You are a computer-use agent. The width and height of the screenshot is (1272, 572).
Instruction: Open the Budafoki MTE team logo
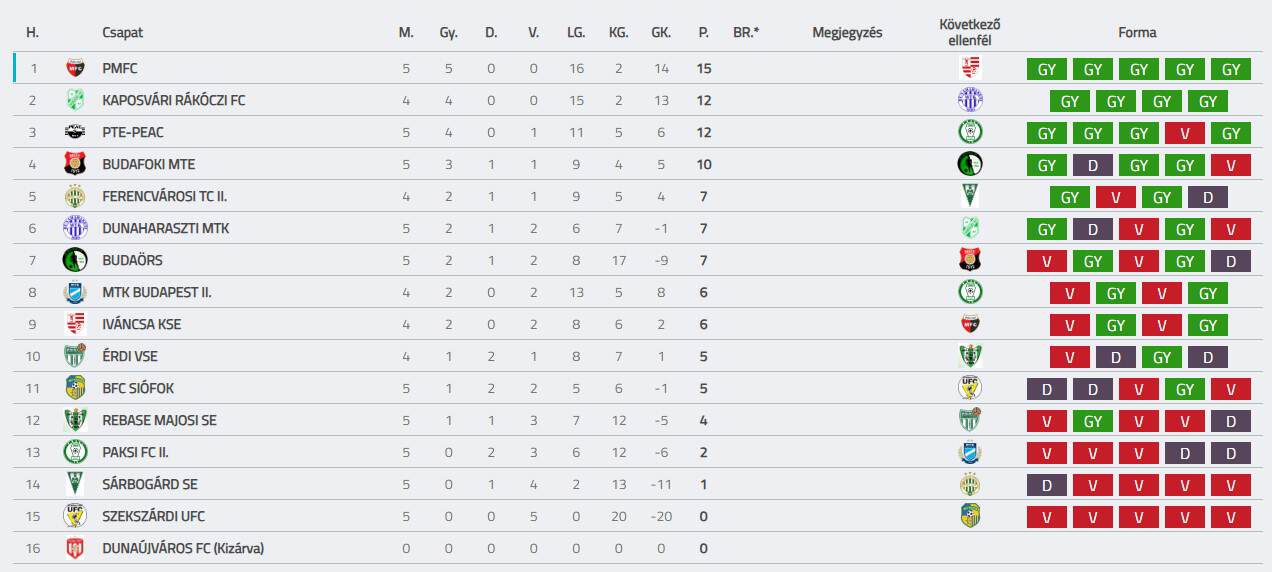75,164
